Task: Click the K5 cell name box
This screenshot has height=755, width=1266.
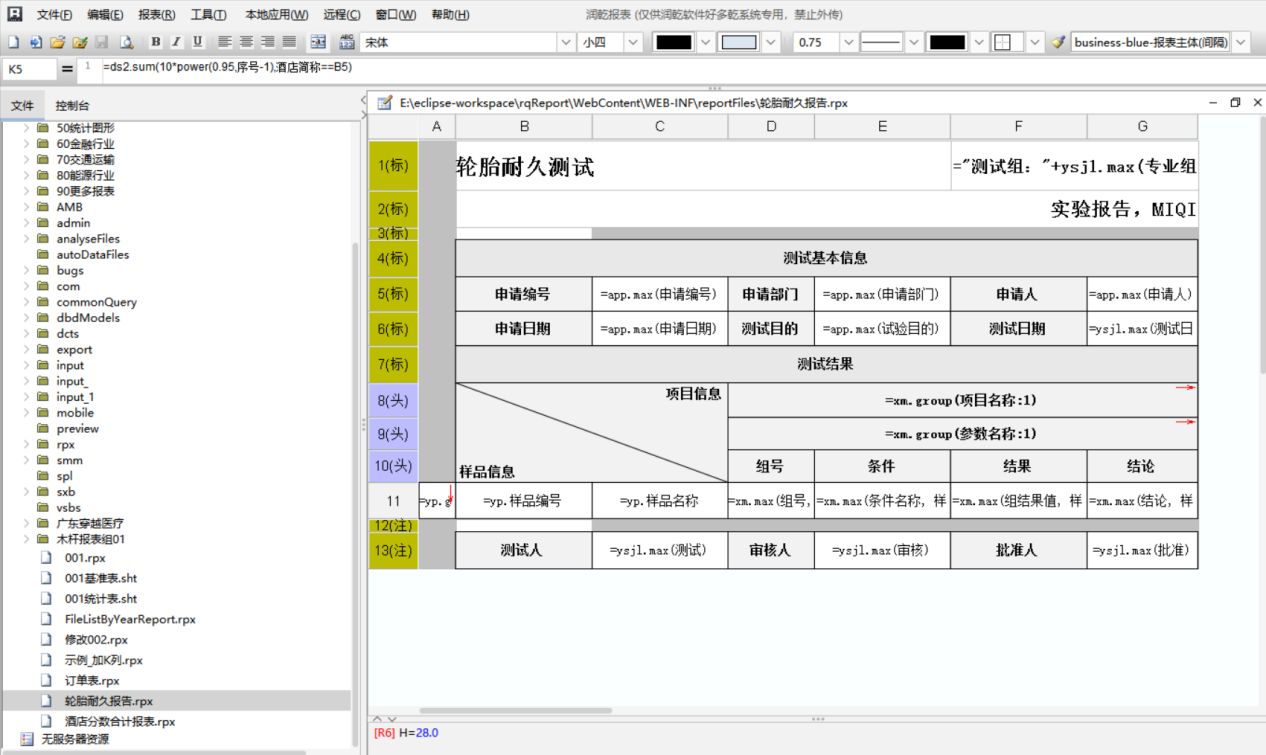Action: pyautogui.click(x=27, y=69)
